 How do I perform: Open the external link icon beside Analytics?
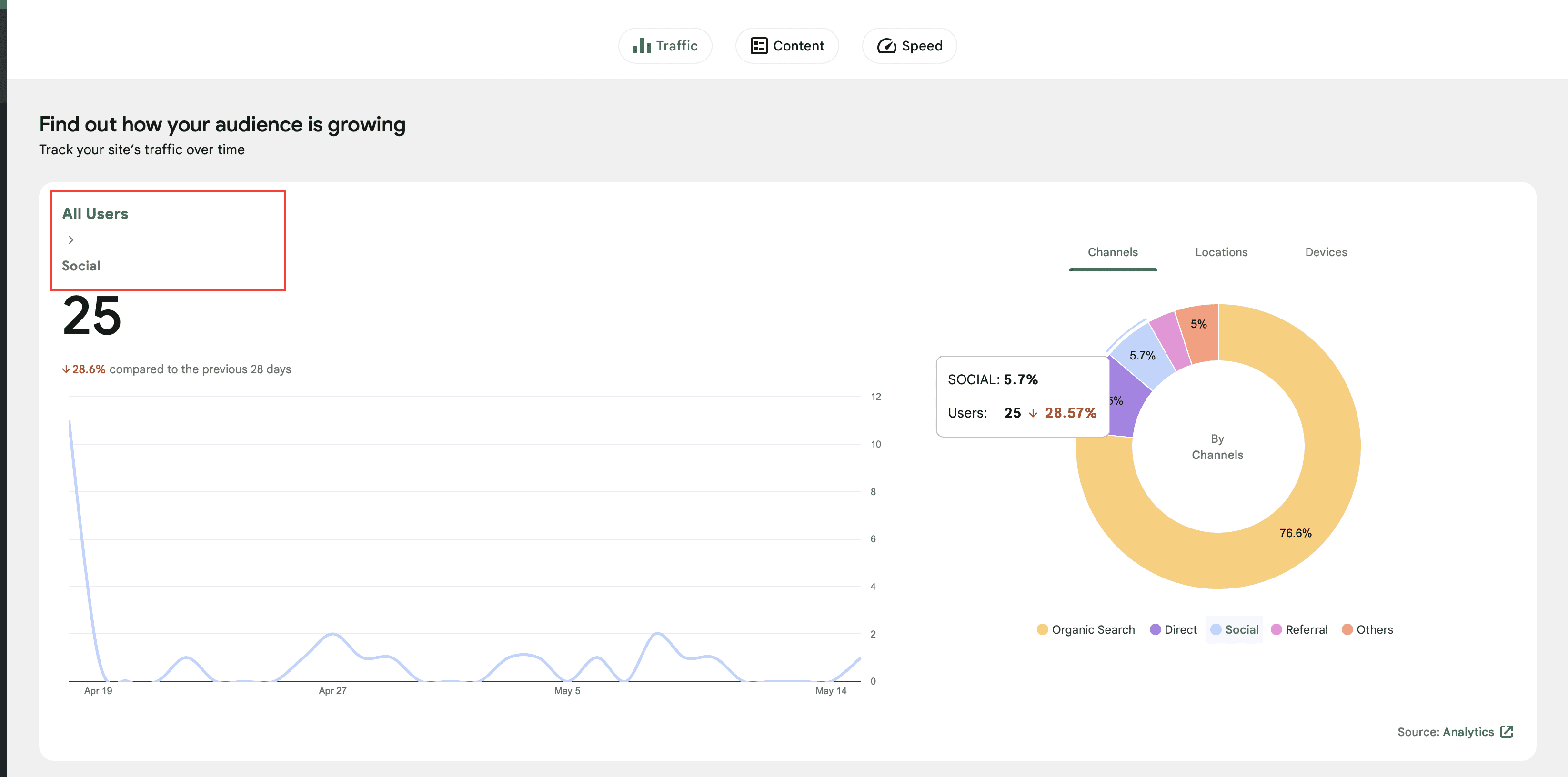click(x=1507, y=731)
